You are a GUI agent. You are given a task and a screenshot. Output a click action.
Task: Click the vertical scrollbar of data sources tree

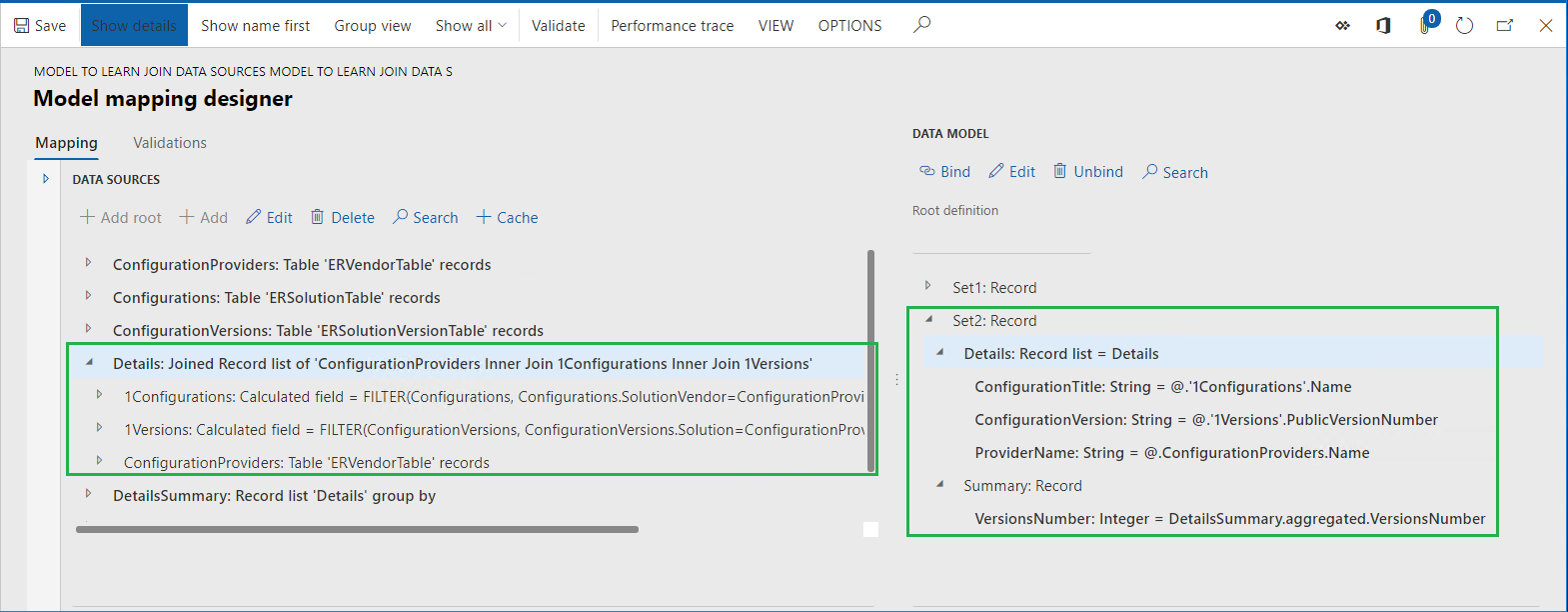tap(871, 360)
